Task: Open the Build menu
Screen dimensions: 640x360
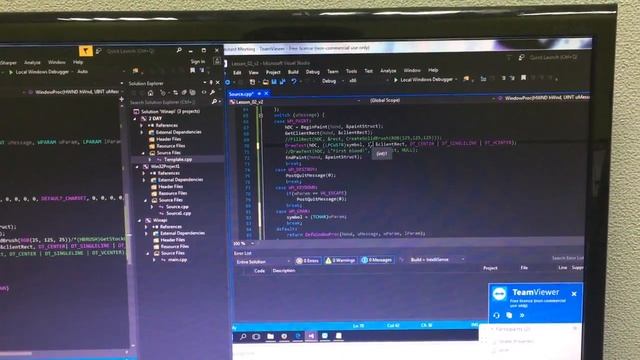Action: 293,72
